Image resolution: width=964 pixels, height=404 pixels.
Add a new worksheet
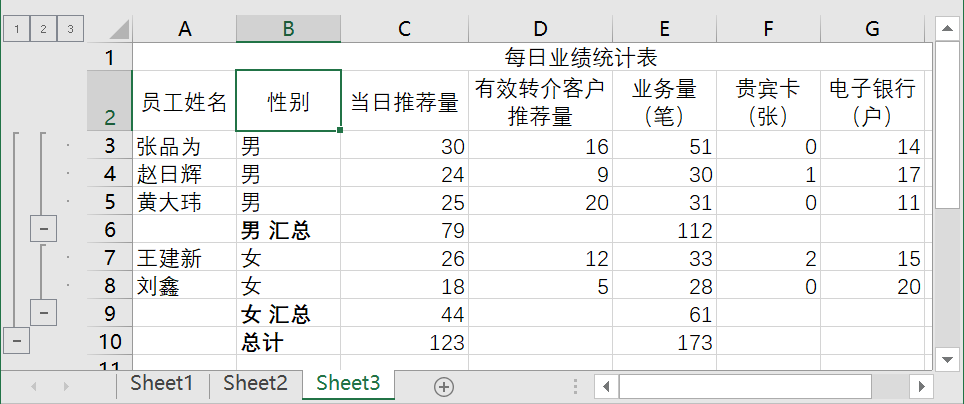tap(444, 385)
